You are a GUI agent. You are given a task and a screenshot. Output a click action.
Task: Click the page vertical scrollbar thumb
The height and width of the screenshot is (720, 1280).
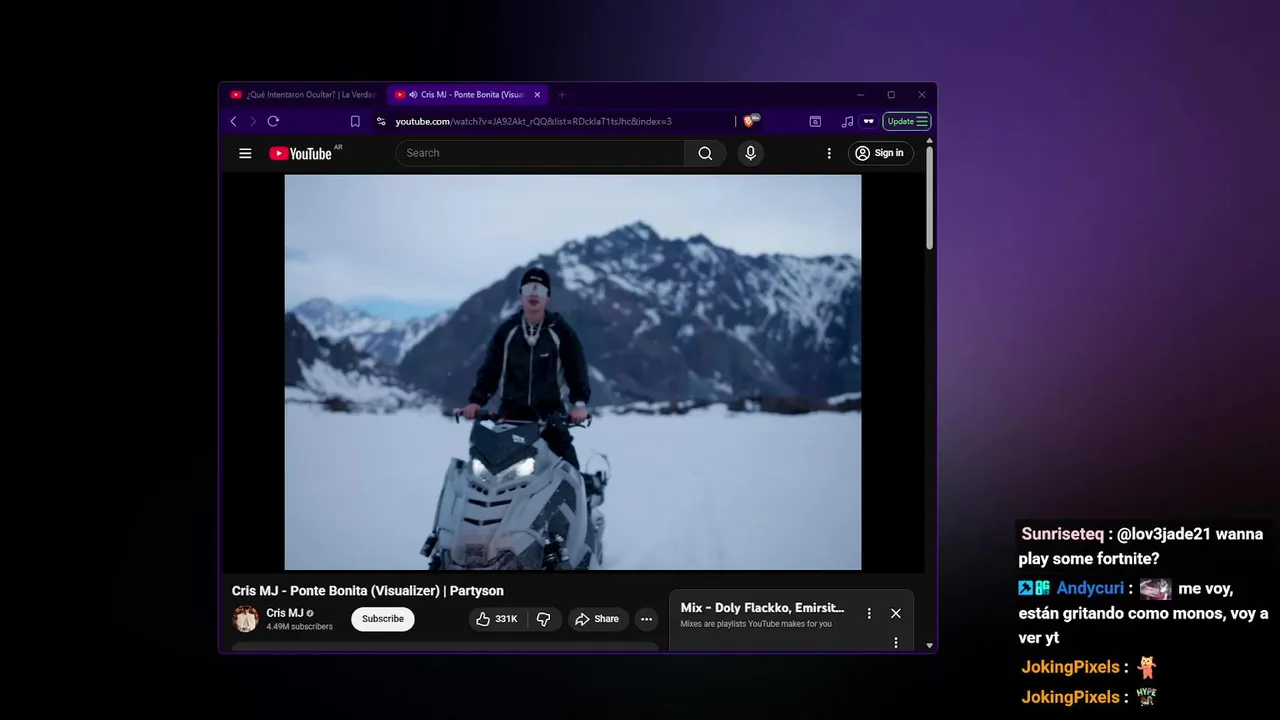click(929, 198)
